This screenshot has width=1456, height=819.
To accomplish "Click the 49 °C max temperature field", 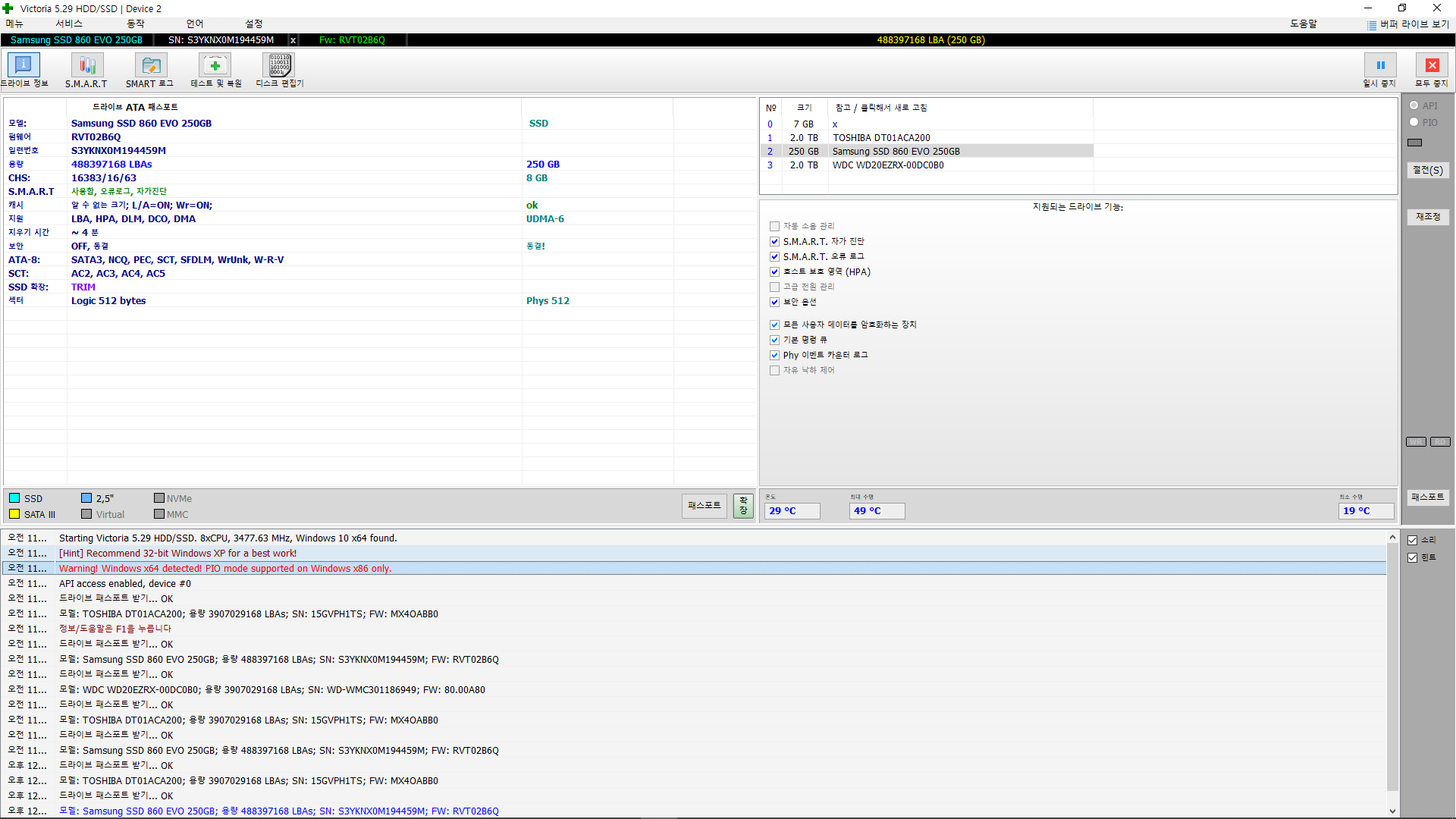I will coord(877,511).
